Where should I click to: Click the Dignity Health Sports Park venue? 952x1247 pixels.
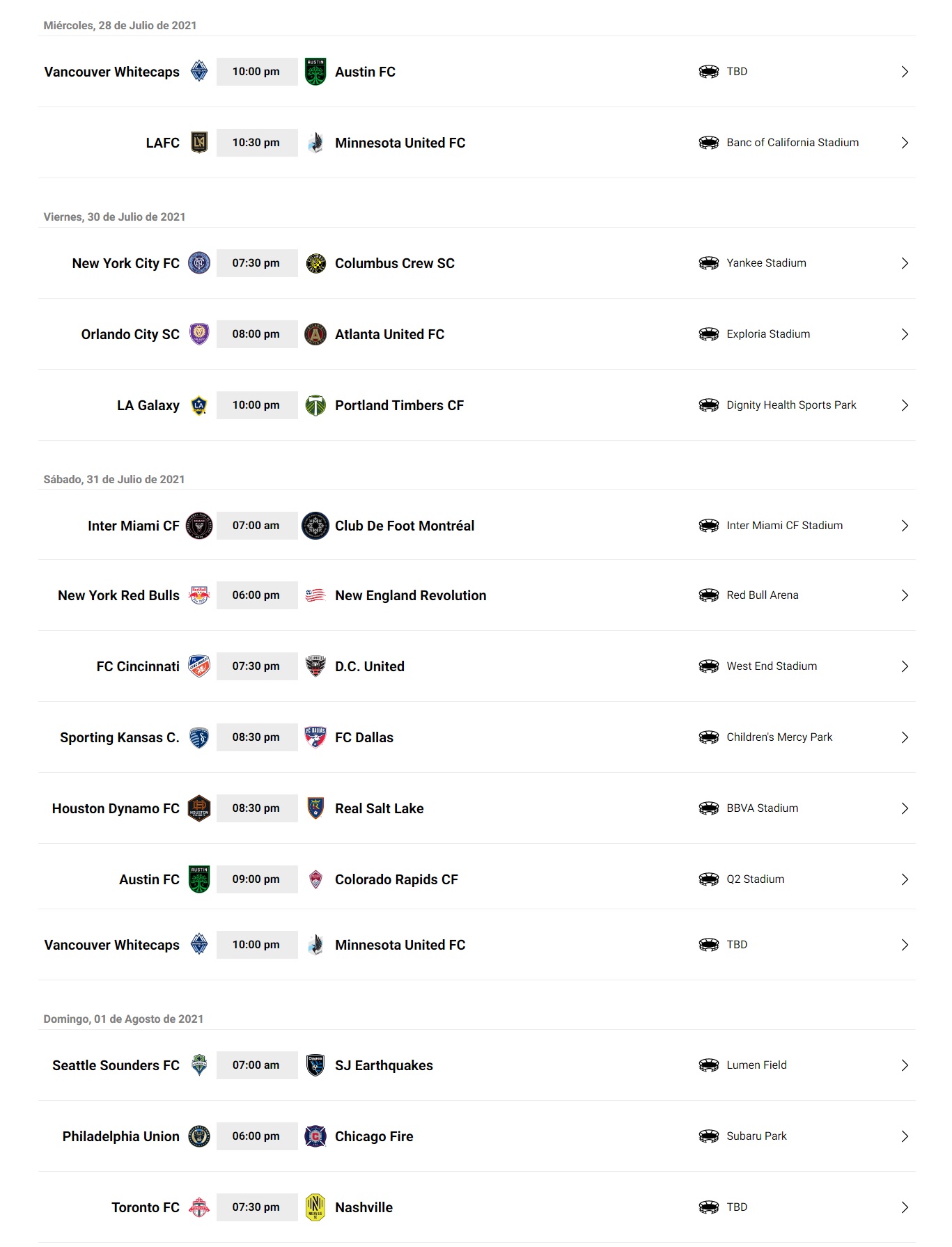point(791,405)
